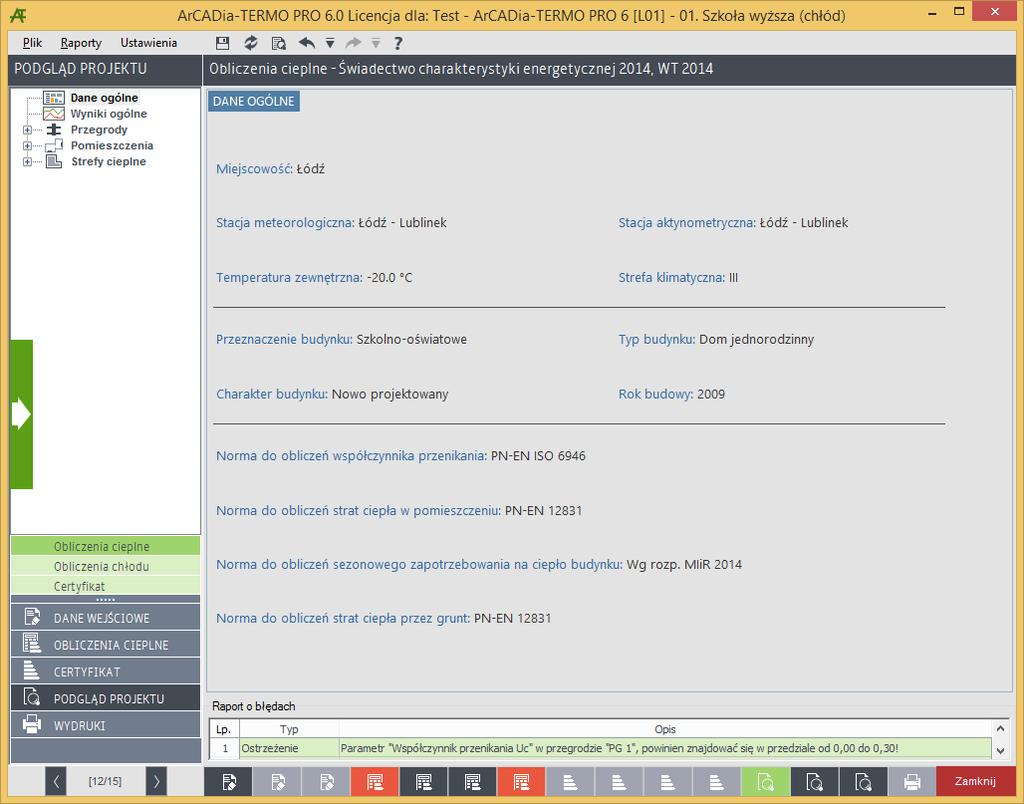Image resolution: width=1024 pixels, height=804 pixels.
Task: Open the OBLICZENIA CIEPLNE section
Action: (x=105, y=644)
